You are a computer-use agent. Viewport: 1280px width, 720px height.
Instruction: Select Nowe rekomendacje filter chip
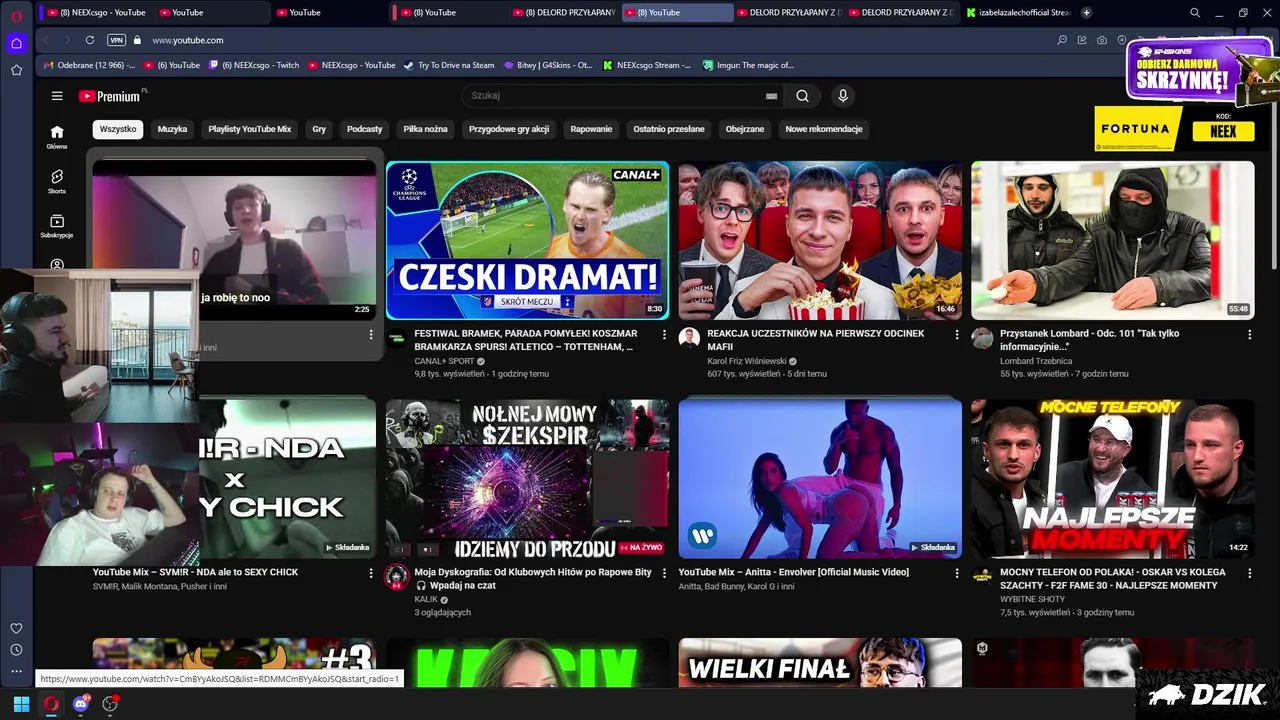point(824,129)
